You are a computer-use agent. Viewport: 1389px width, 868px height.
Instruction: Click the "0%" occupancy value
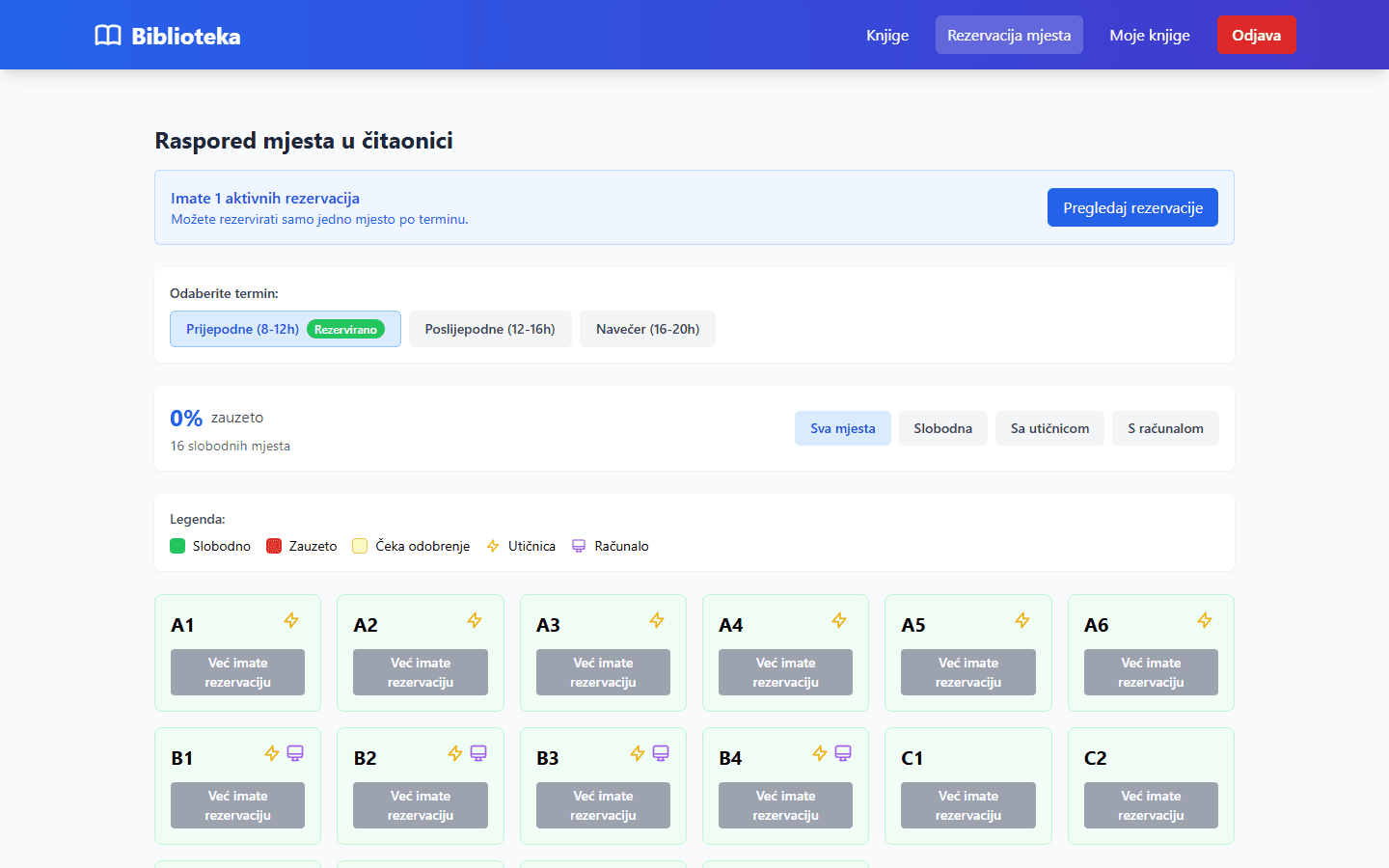[186, 419]
